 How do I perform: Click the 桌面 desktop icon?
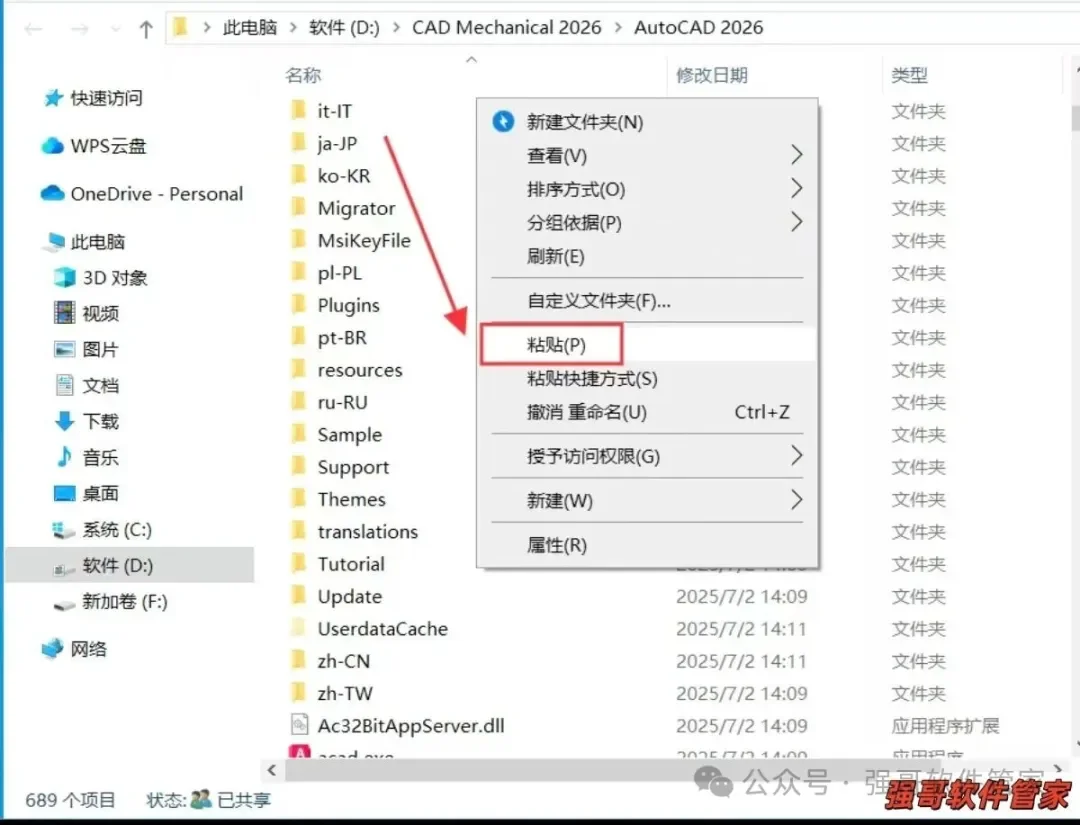click(65, 493)
